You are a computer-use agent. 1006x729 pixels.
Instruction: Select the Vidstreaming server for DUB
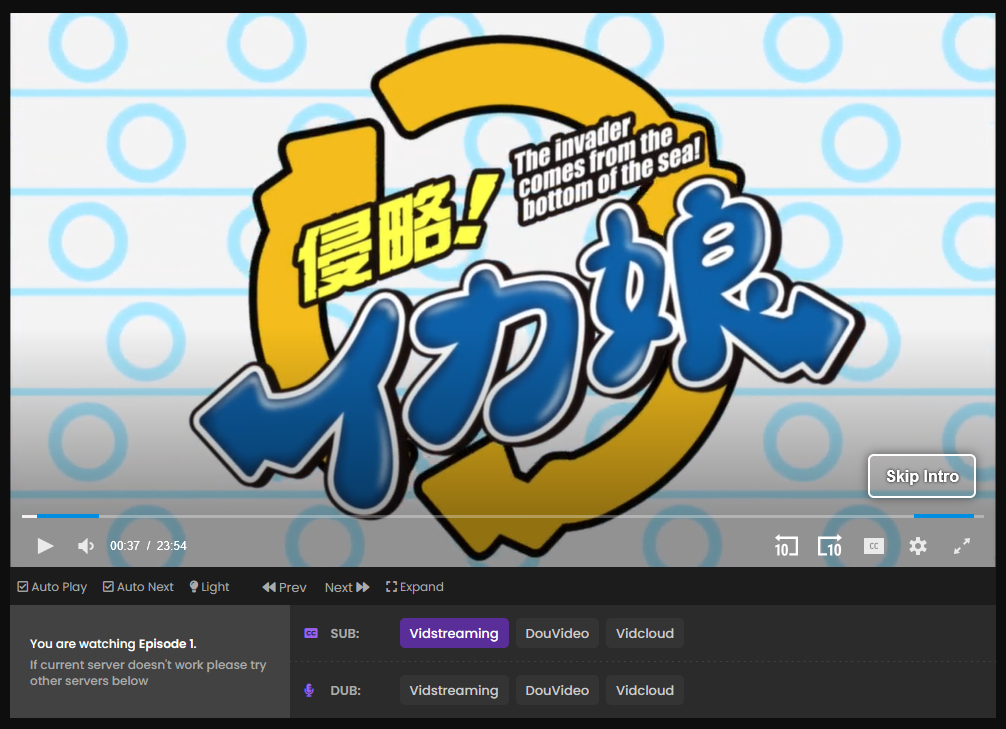click(454, 690)
